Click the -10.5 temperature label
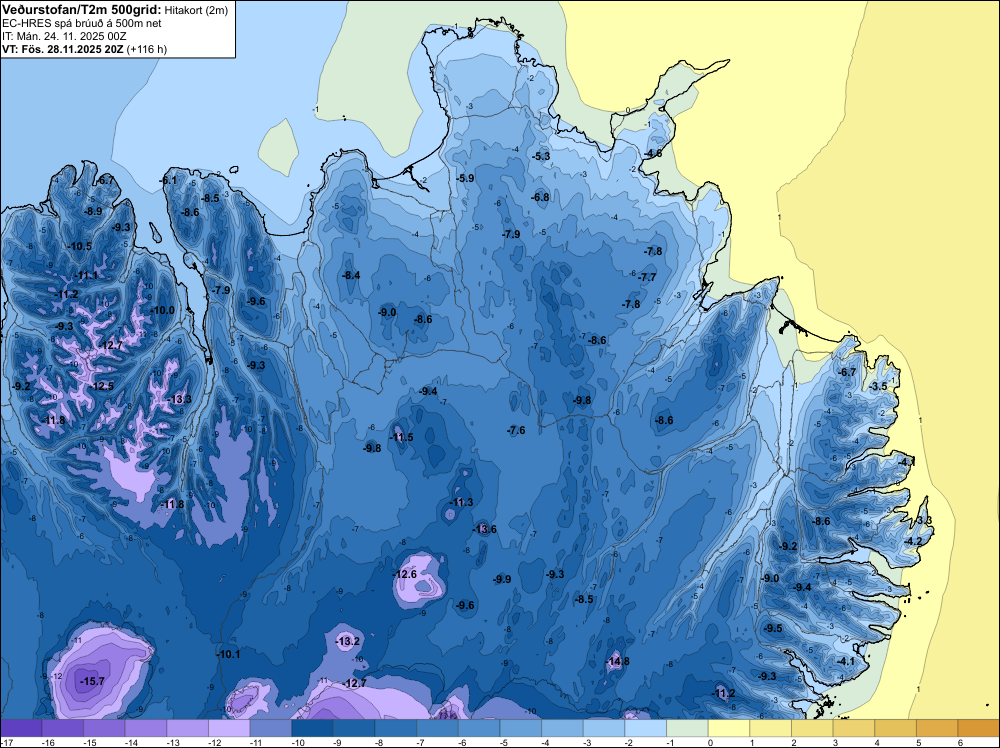Image resolution: width=1000 pixels, height=748 pixels. (x=80, y=246)
